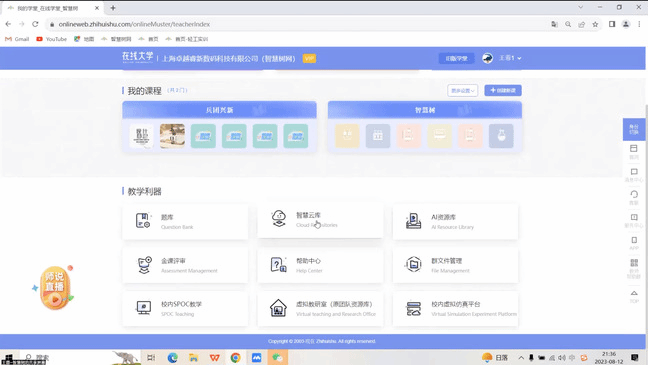Open the SPOC Teaching card
This screenshot has width=648, height=365.
click(185, 309)
